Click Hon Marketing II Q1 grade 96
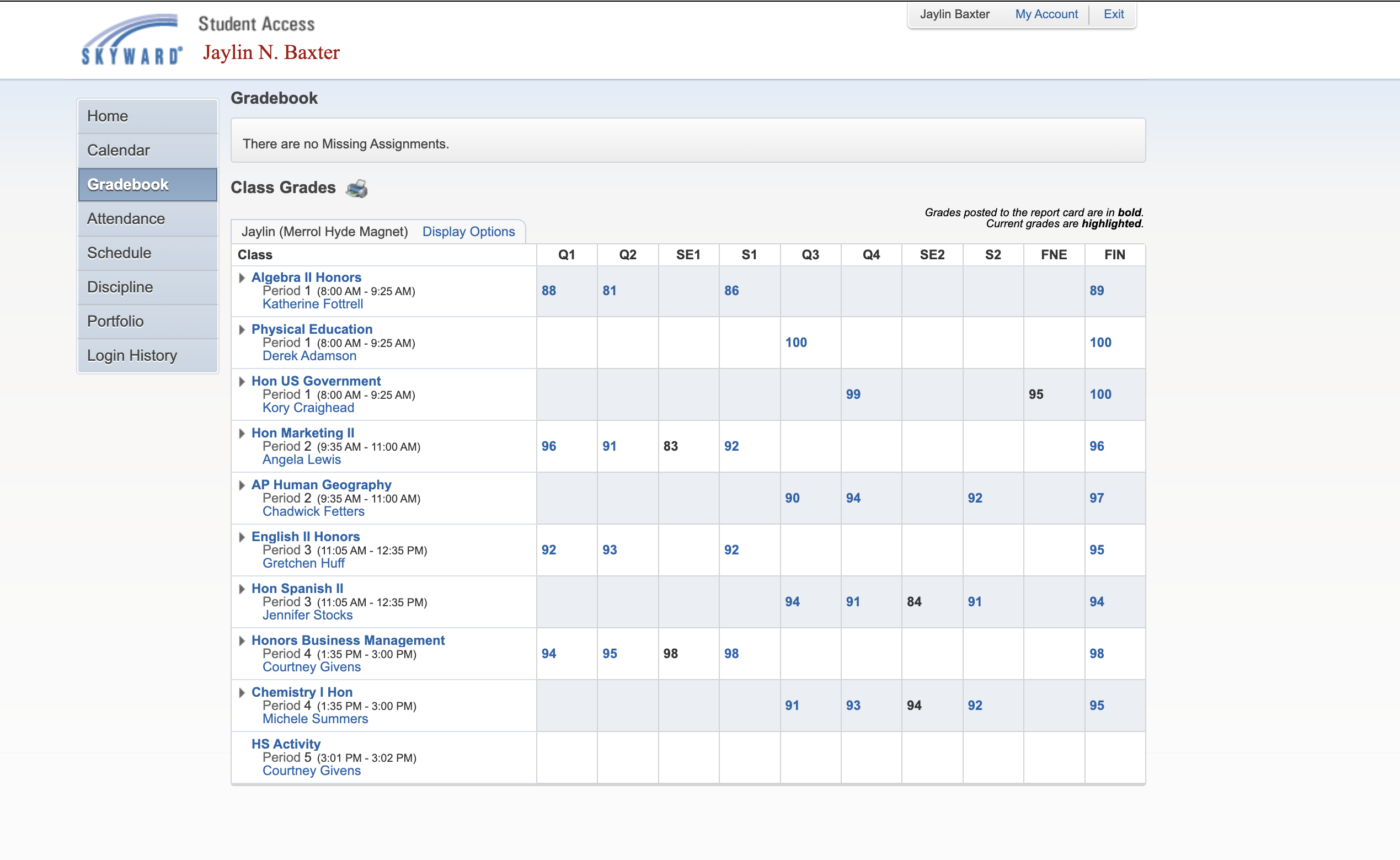The height and width of the screenshot is (860, 1400). [549, 446]
